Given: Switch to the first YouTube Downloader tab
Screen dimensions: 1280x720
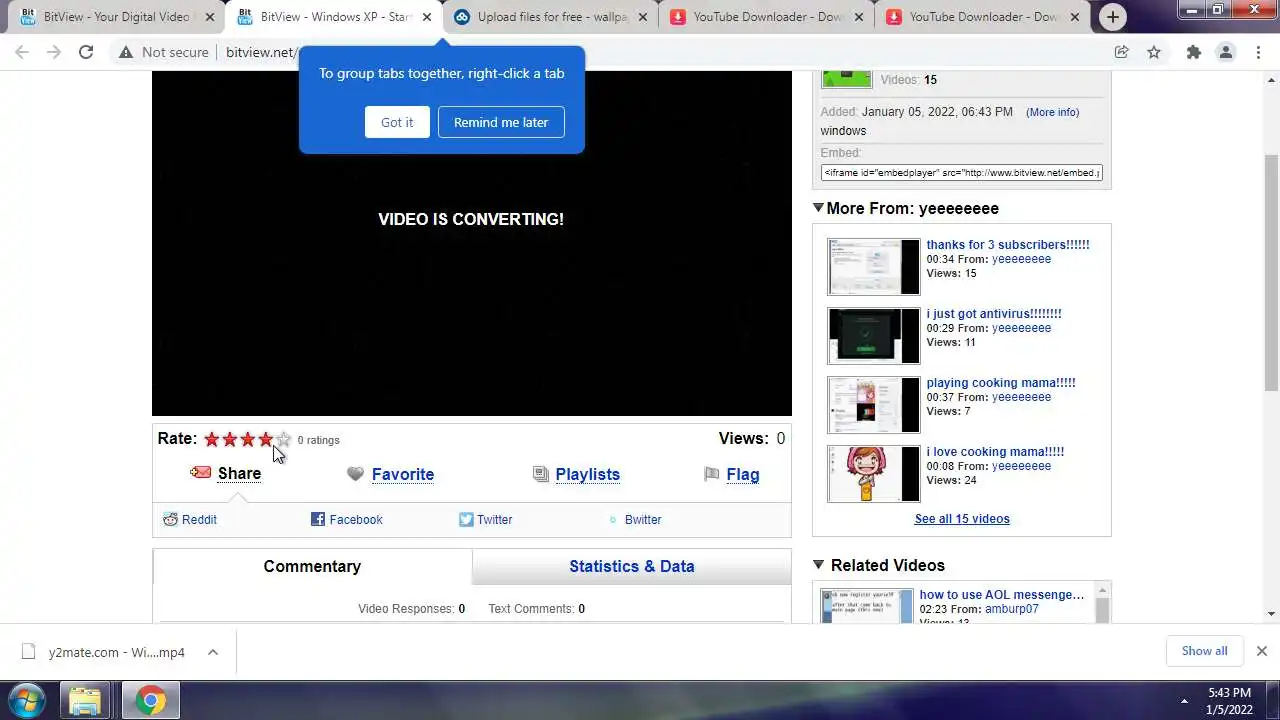Looking at the screenshot, I should point(766,17).
